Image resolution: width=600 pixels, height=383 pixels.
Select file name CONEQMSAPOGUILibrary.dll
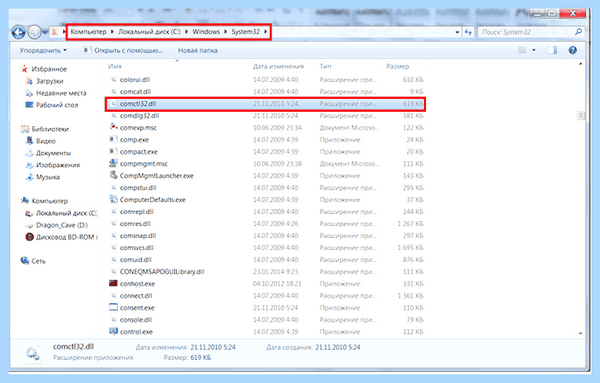pyautogui.click(x=162, y=272)
